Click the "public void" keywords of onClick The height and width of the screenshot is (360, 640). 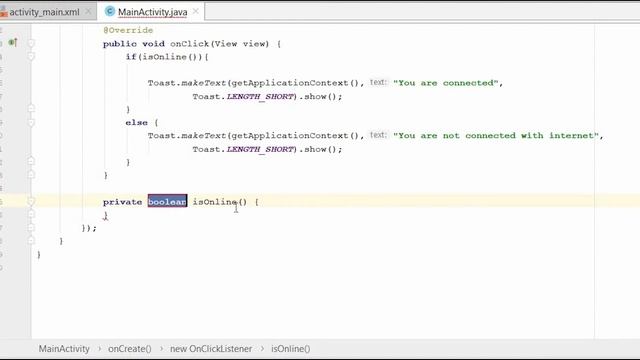coord(134,44)
